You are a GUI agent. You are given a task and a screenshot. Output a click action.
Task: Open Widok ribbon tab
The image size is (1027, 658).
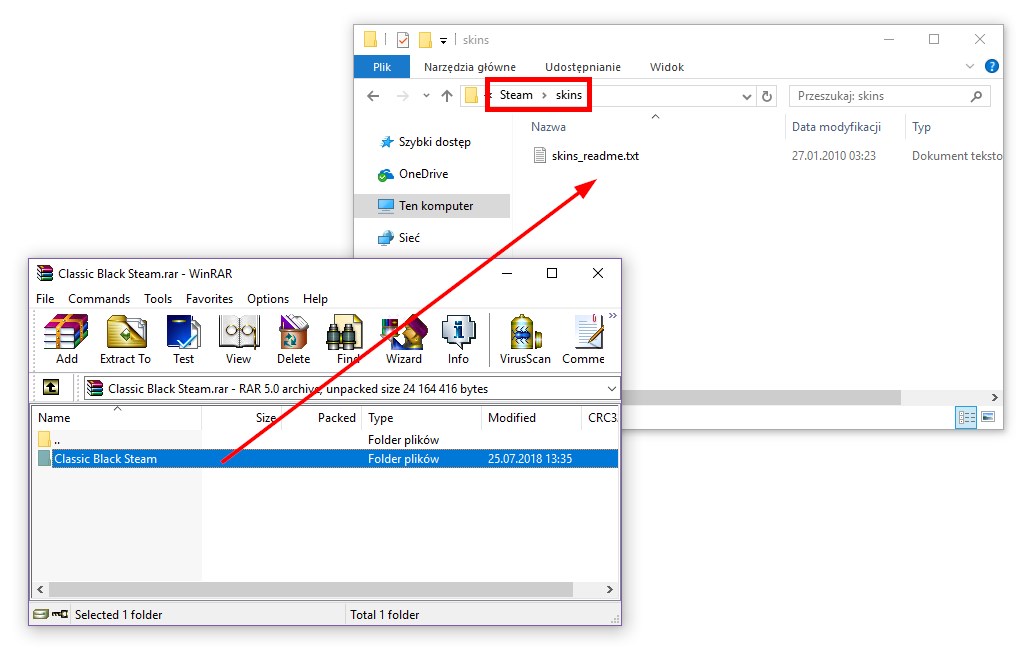667,67
